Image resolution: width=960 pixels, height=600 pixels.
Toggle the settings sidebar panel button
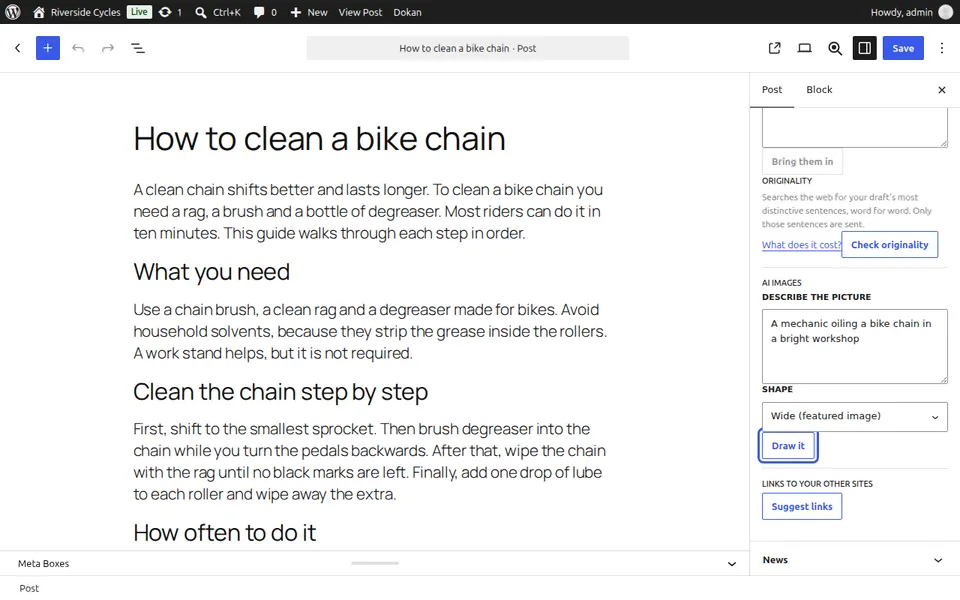(x=864, y=48)
